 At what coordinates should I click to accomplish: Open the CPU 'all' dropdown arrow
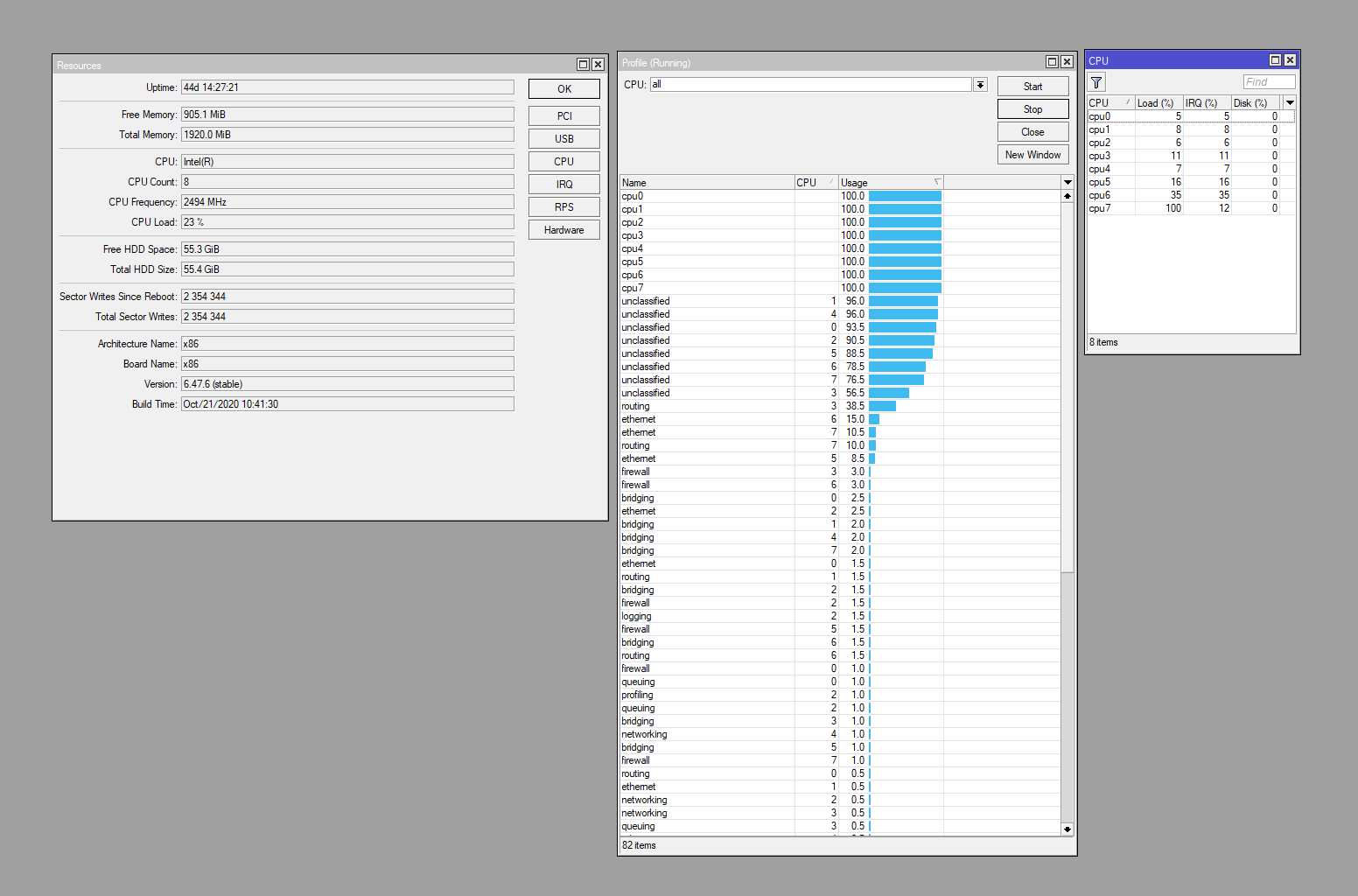[x=981, y=85]
